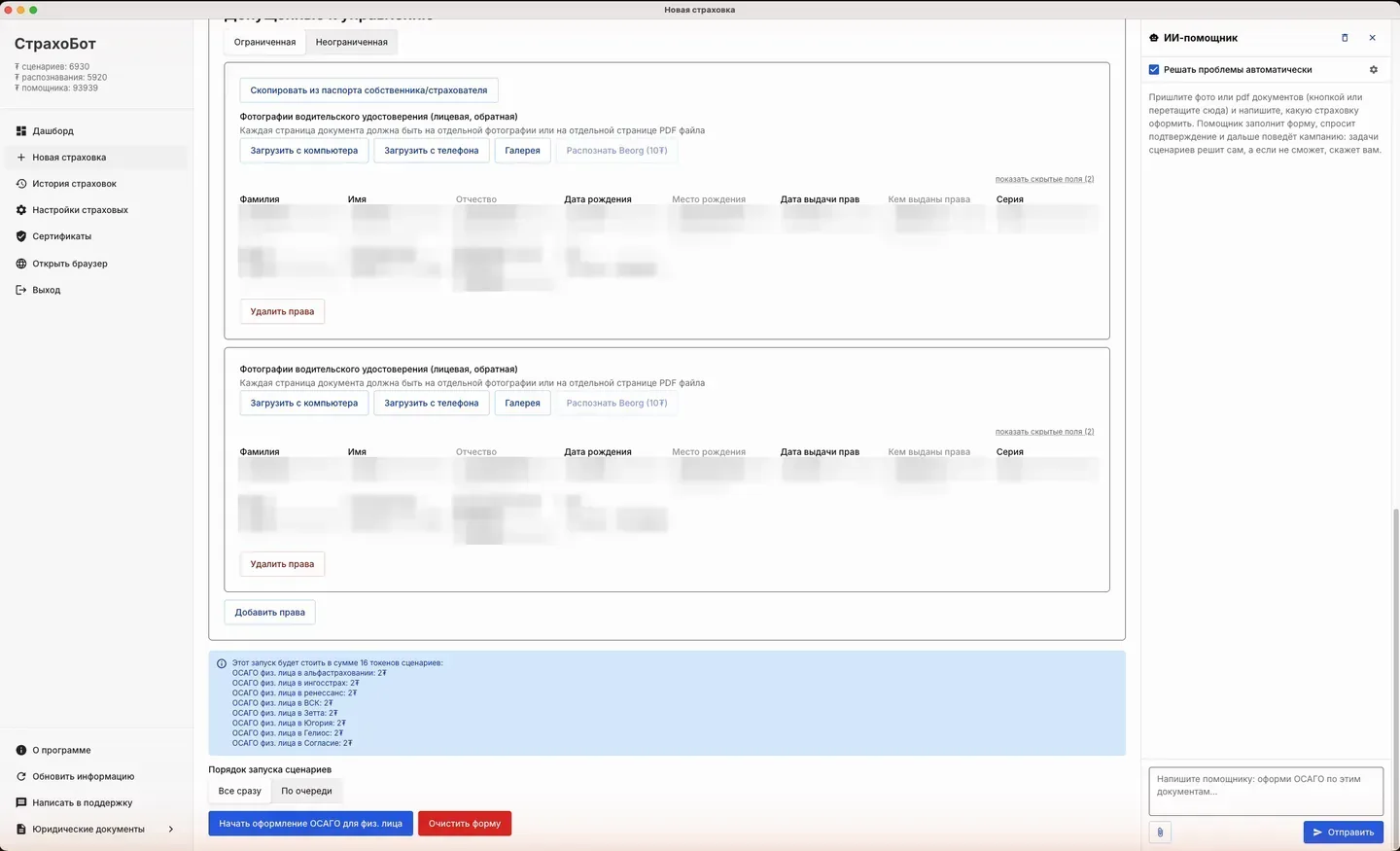This screenshot has height=851, width=1400.
Task: Click Написать в поддержку chat icon
Action: pos(21,802)
